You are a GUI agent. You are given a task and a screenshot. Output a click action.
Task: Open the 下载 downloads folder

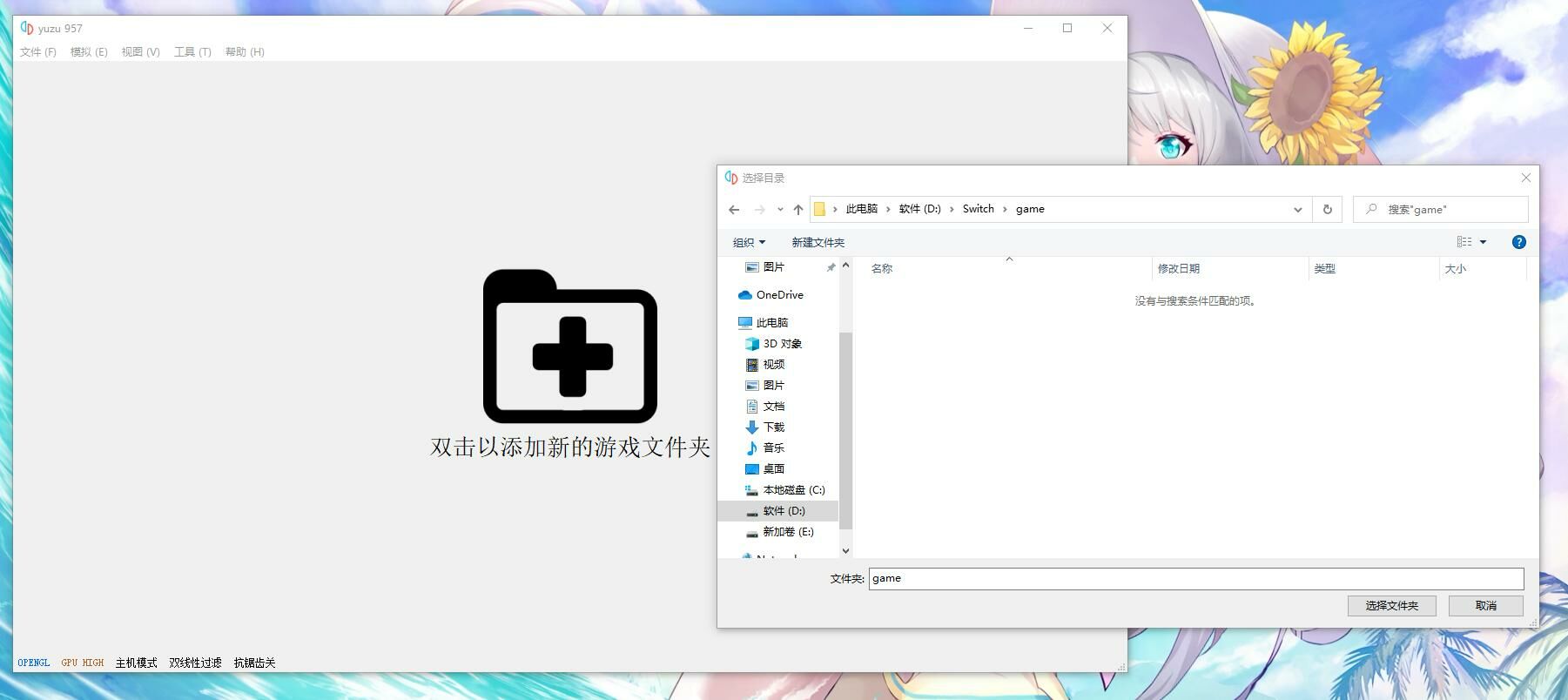pos(773,427)
